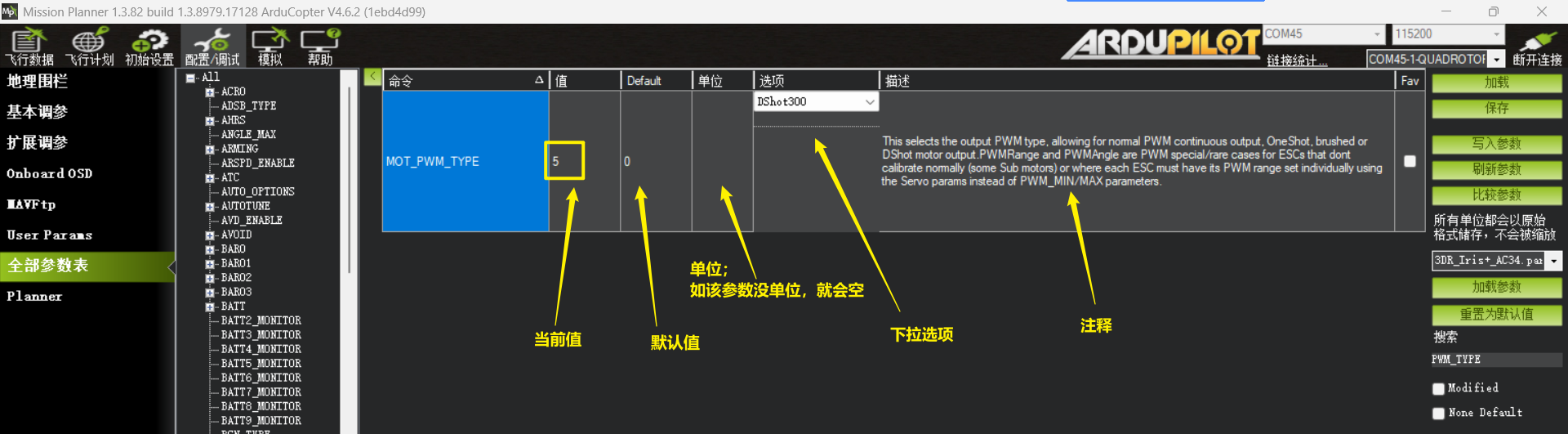The width and height of the screenshot is (1568, 434).
Task: Click the 断开连接 disconnect plug icon
Action: 1537,47
